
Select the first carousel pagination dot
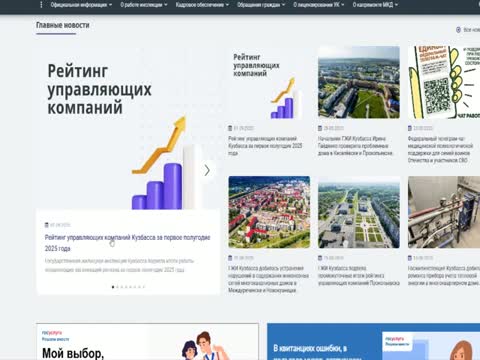(x=113, y=287)
